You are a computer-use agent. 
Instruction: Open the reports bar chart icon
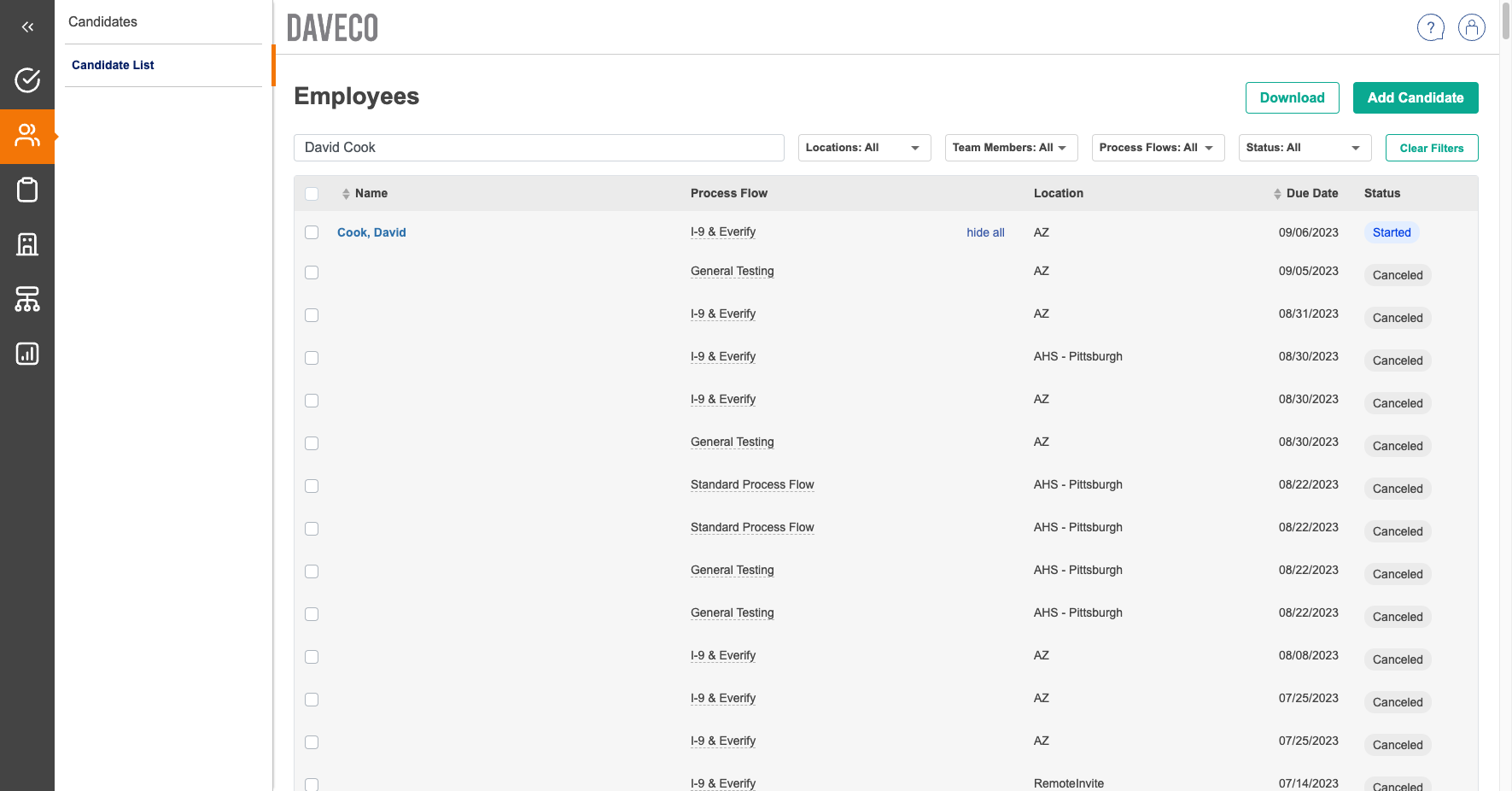pos(27,354)
